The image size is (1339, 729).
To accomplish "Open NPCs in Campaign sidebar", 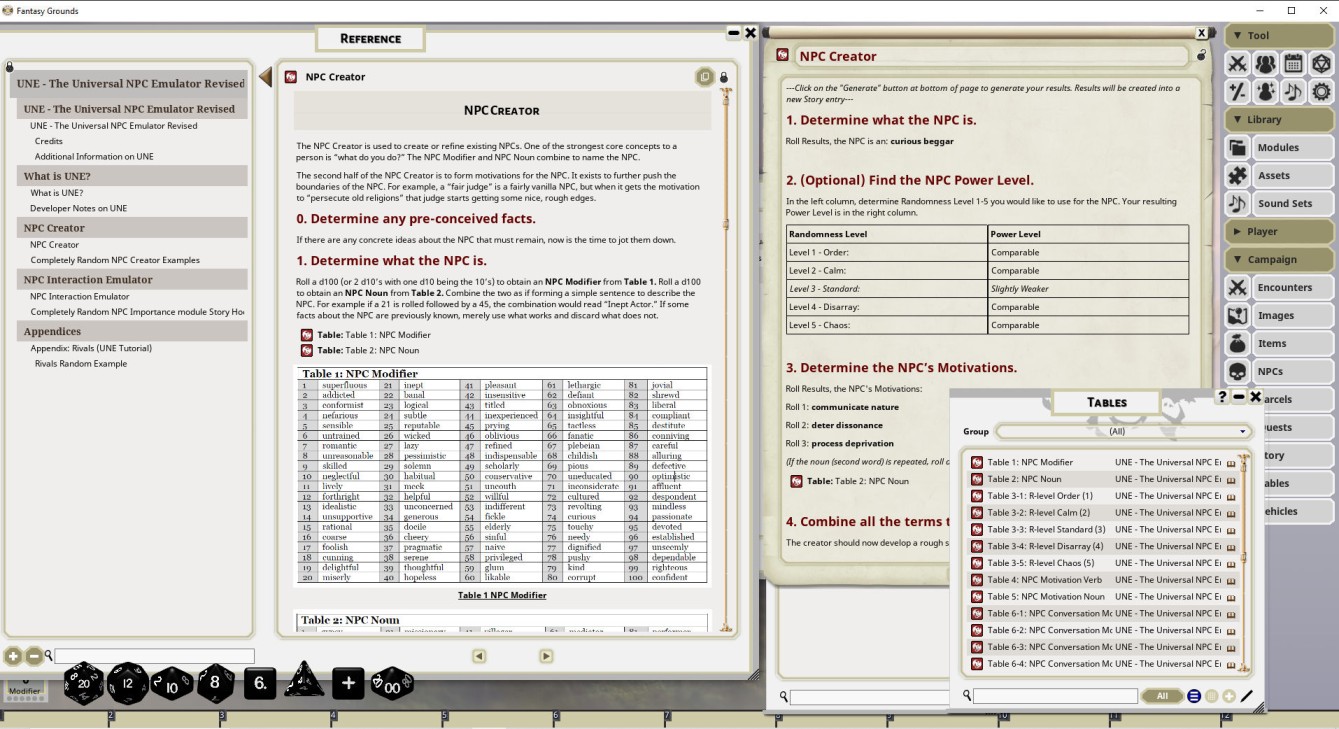I will coord(1279,371).
